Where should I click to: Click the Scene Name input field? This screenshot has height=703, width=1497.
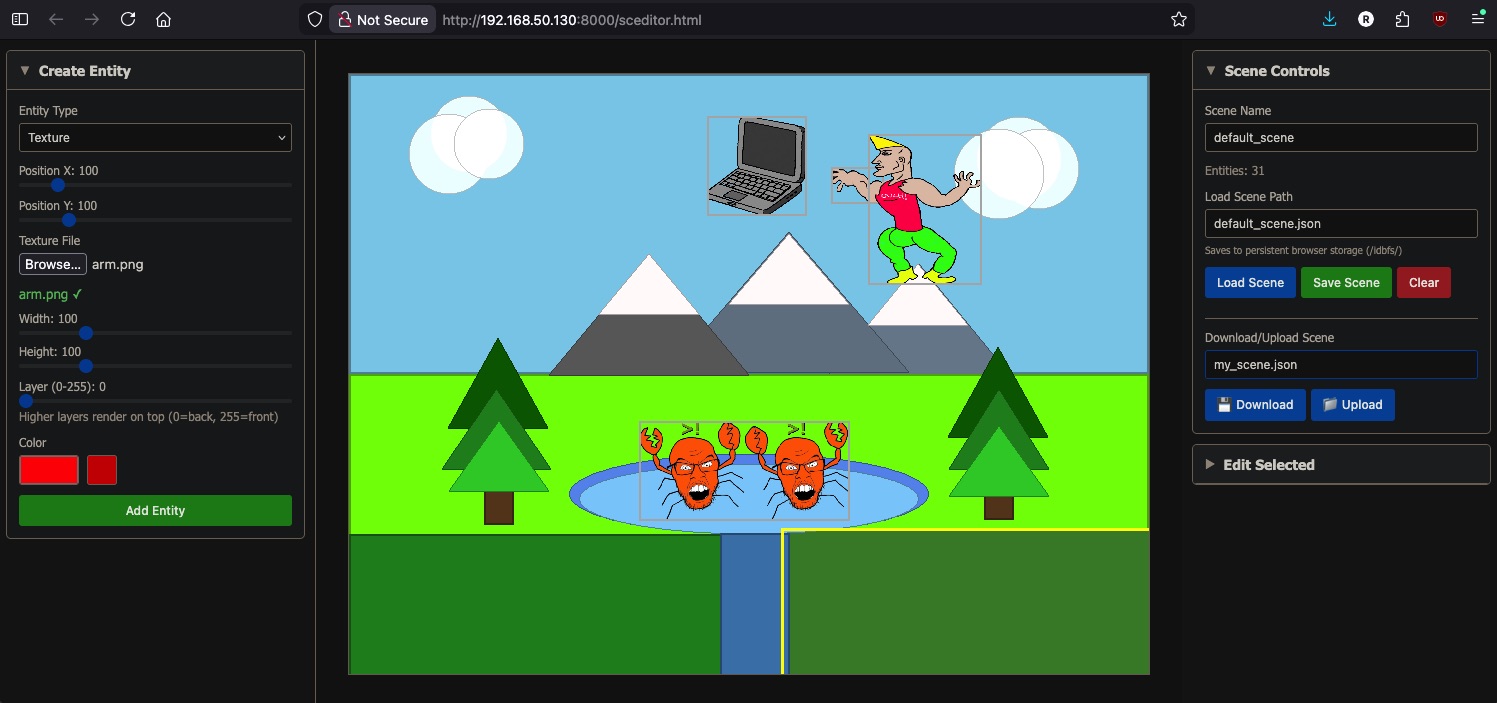pyautogui.click(x=1341, y=138)
